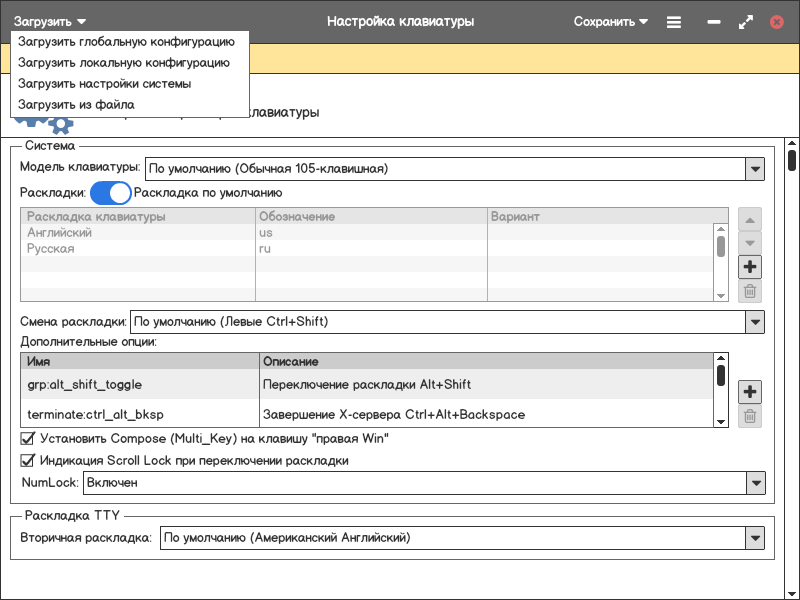Click the "Загрузить" button in title bar

50,21
